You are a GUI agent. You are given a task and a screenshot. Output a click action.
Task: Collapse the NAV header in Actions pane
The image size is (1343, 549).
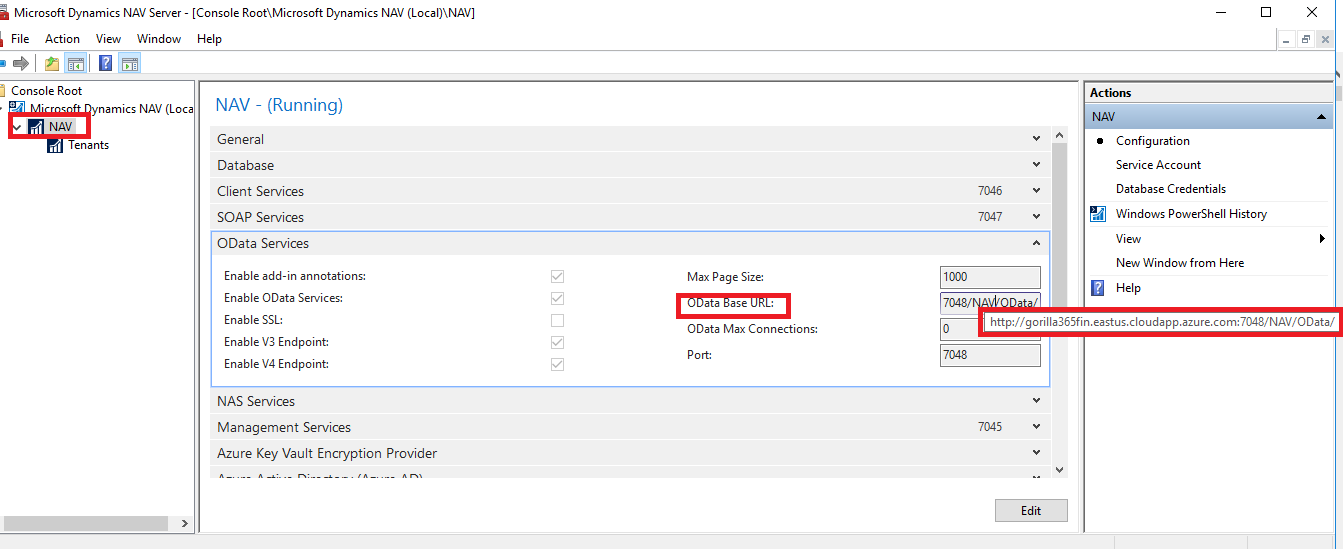point(1321,117)
